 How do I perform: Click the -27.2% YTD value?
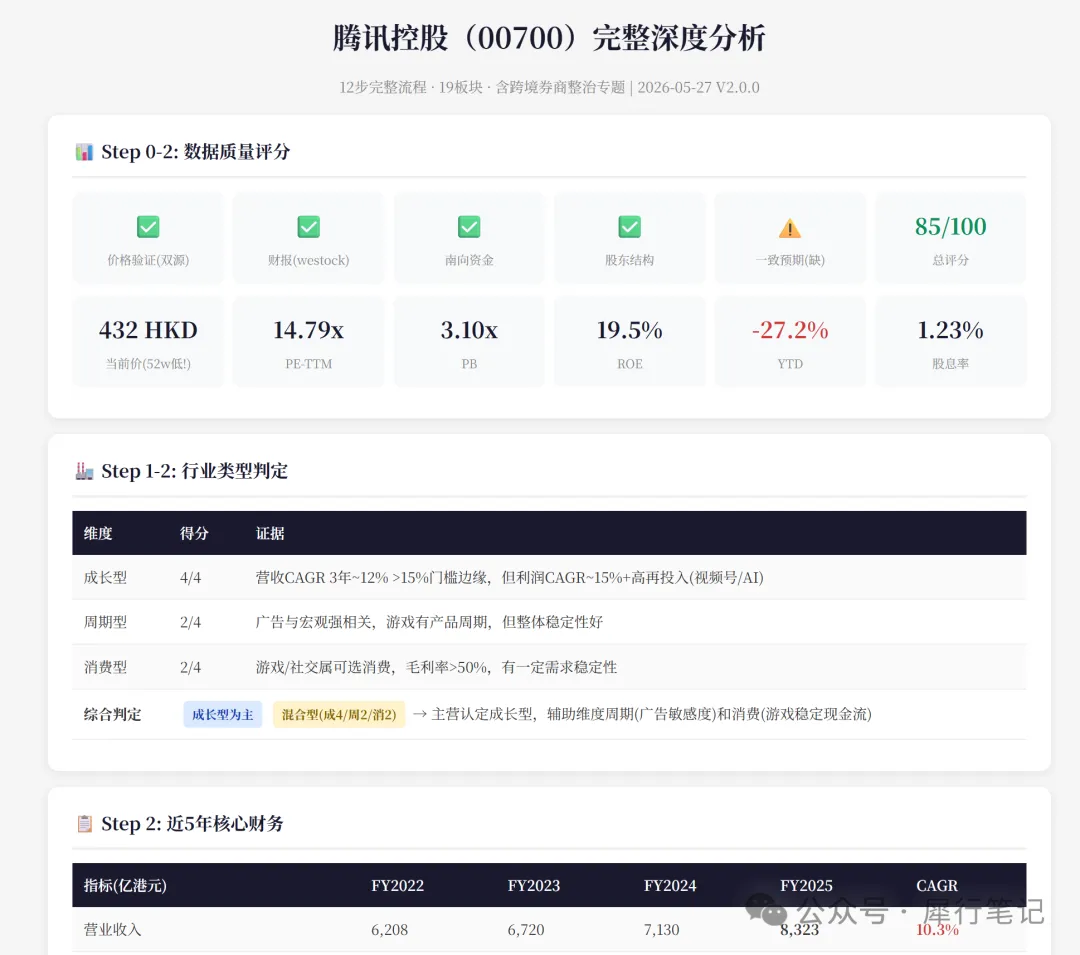[x=790, y=330]
